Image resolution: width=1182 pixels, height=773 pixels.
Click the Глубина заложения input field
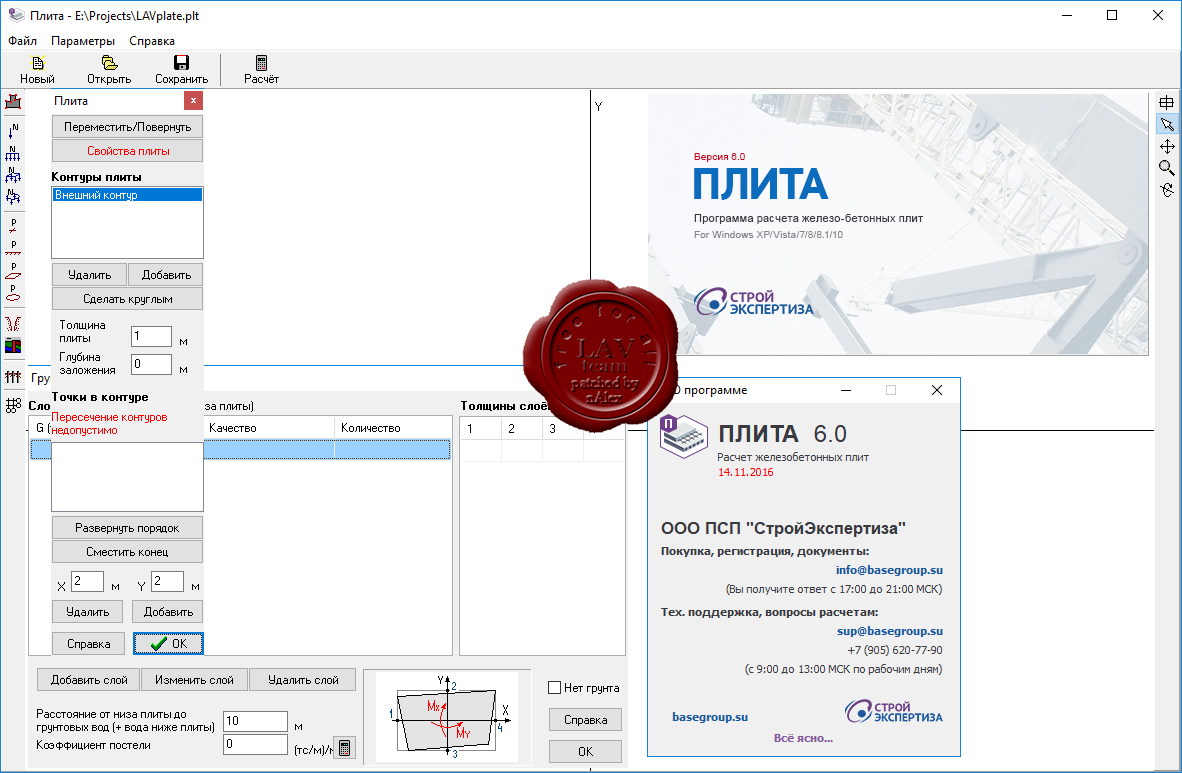click(x=151, y=364)
